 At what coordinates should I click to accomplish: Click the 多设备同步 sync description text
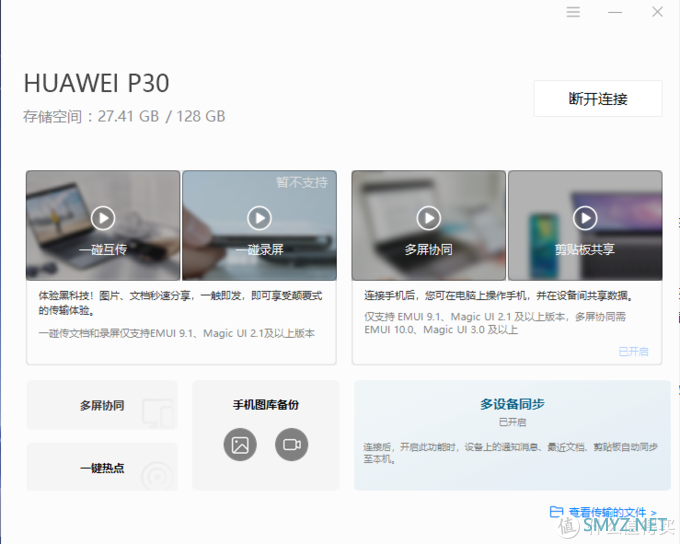point(510,453)
